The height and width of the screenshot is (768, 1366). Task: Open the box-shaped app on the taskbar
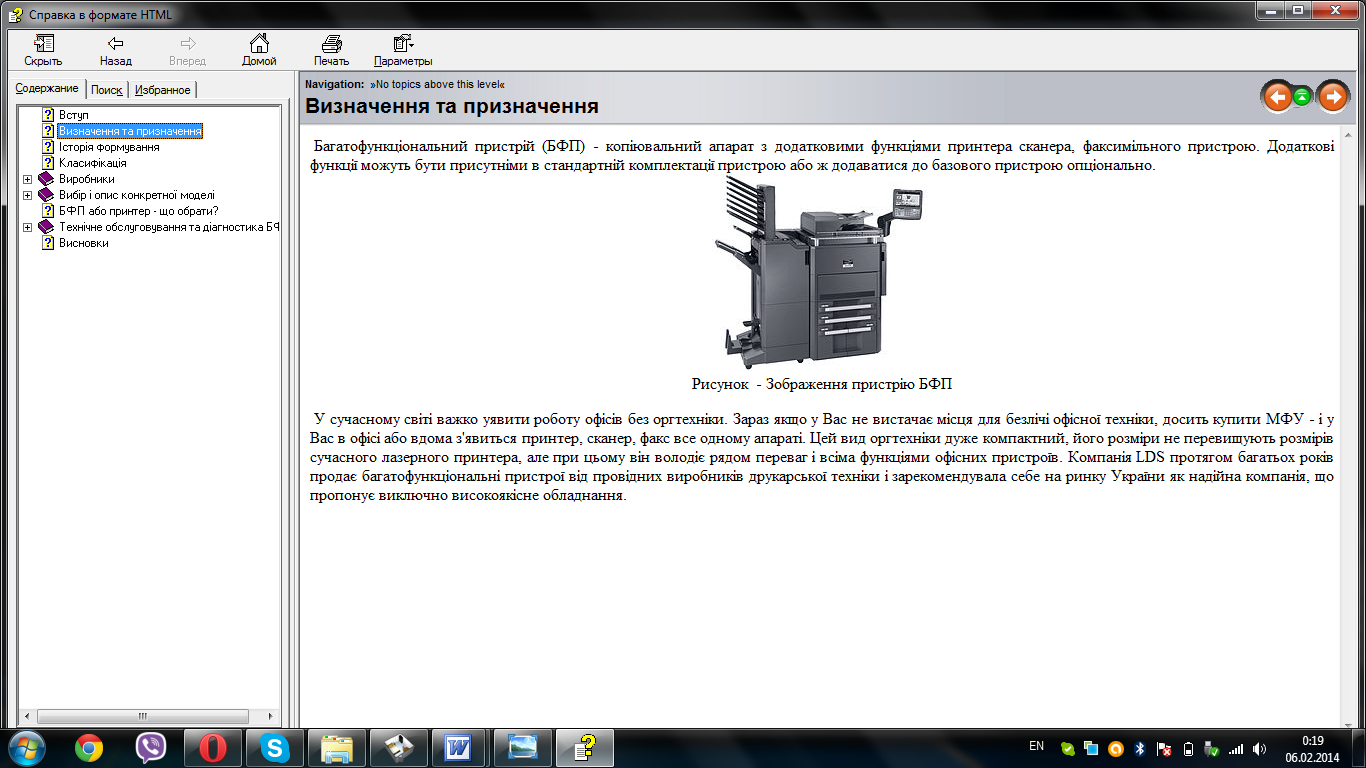[x=399, y=747]
